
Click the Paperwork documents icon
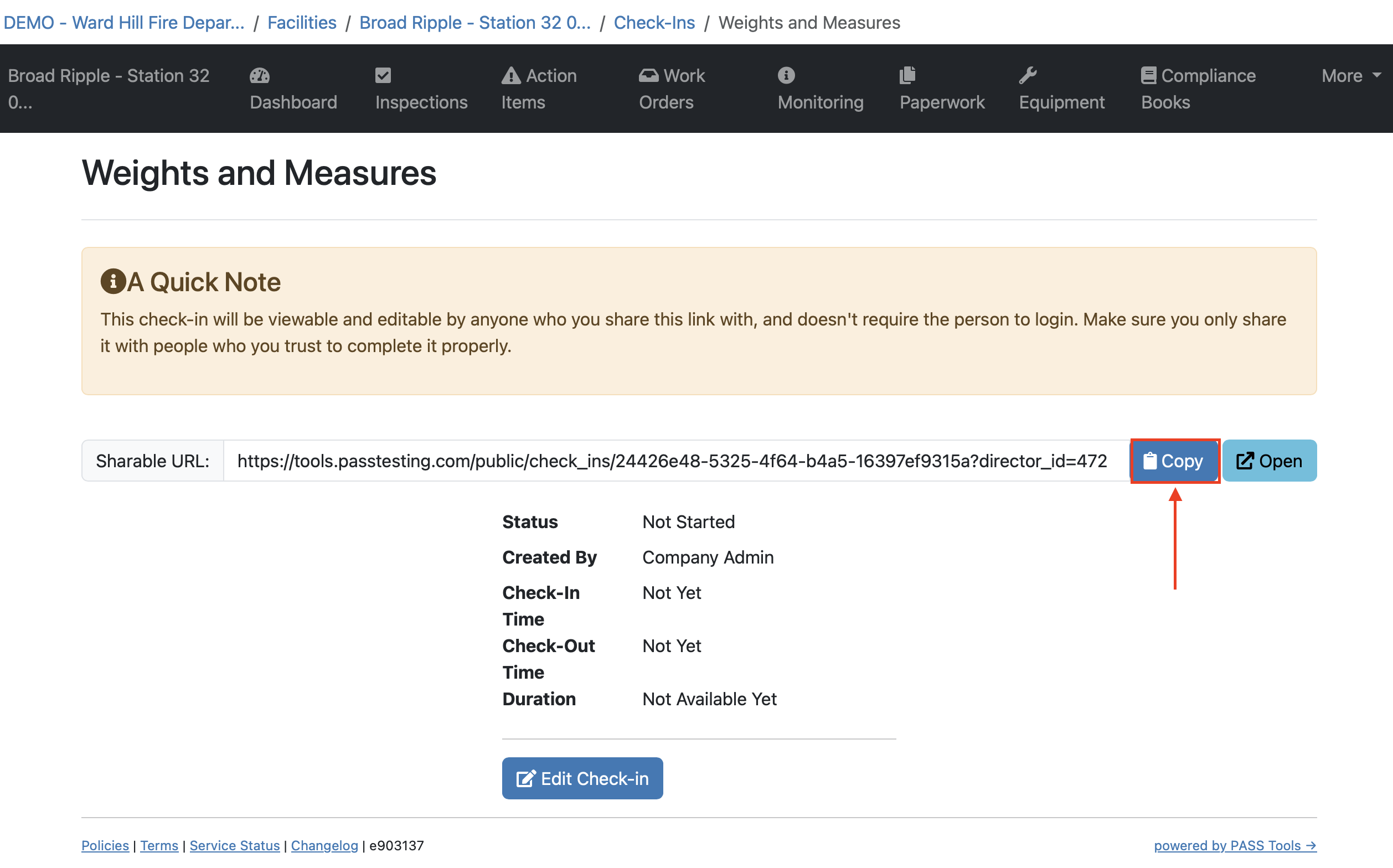point(907,75)
